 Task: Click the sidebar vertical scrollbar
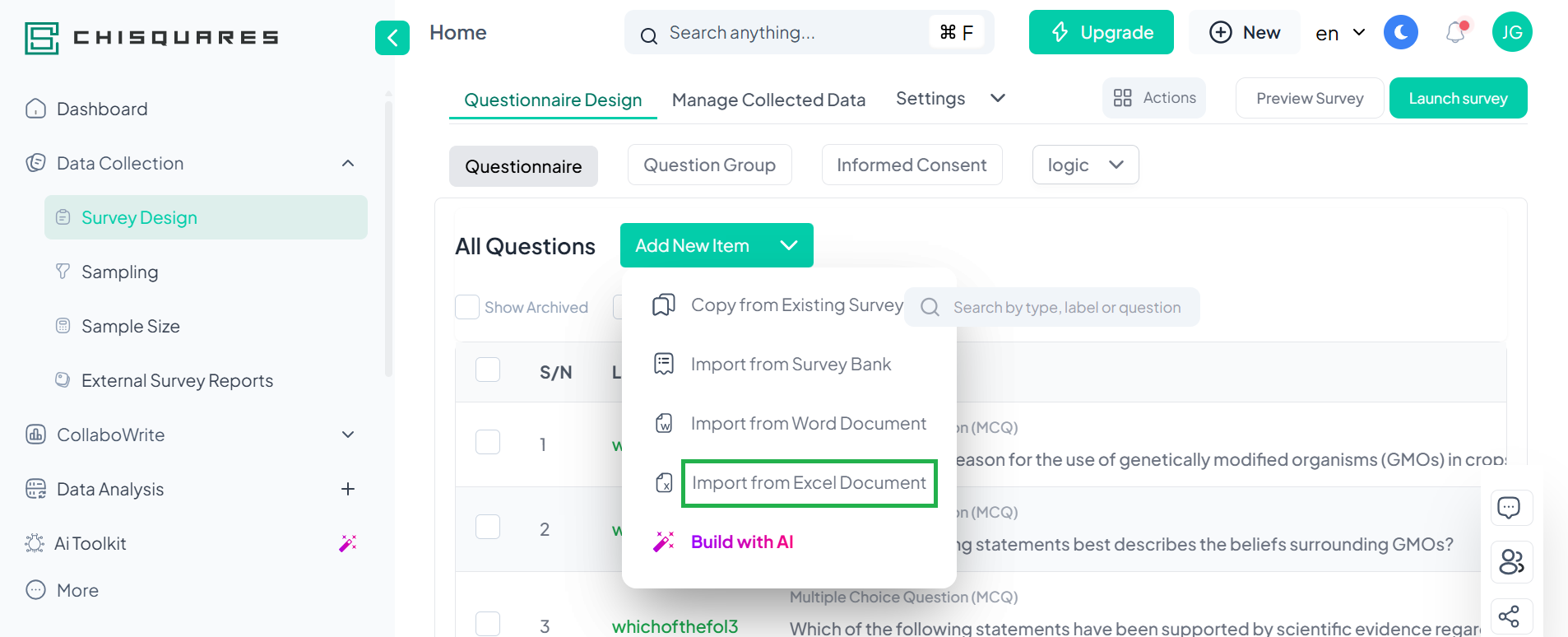point(388,239)
